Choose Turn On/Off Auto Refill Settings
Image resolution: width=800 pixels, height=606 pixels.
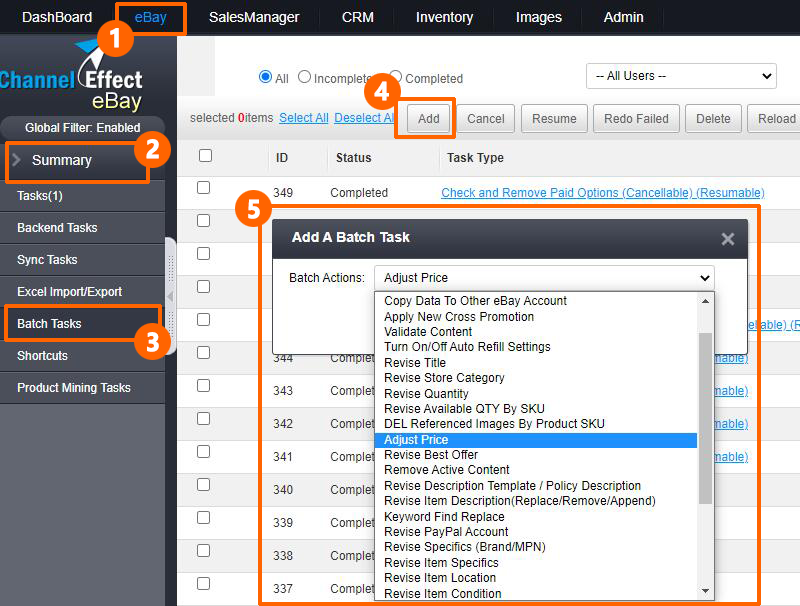[536, 347]
